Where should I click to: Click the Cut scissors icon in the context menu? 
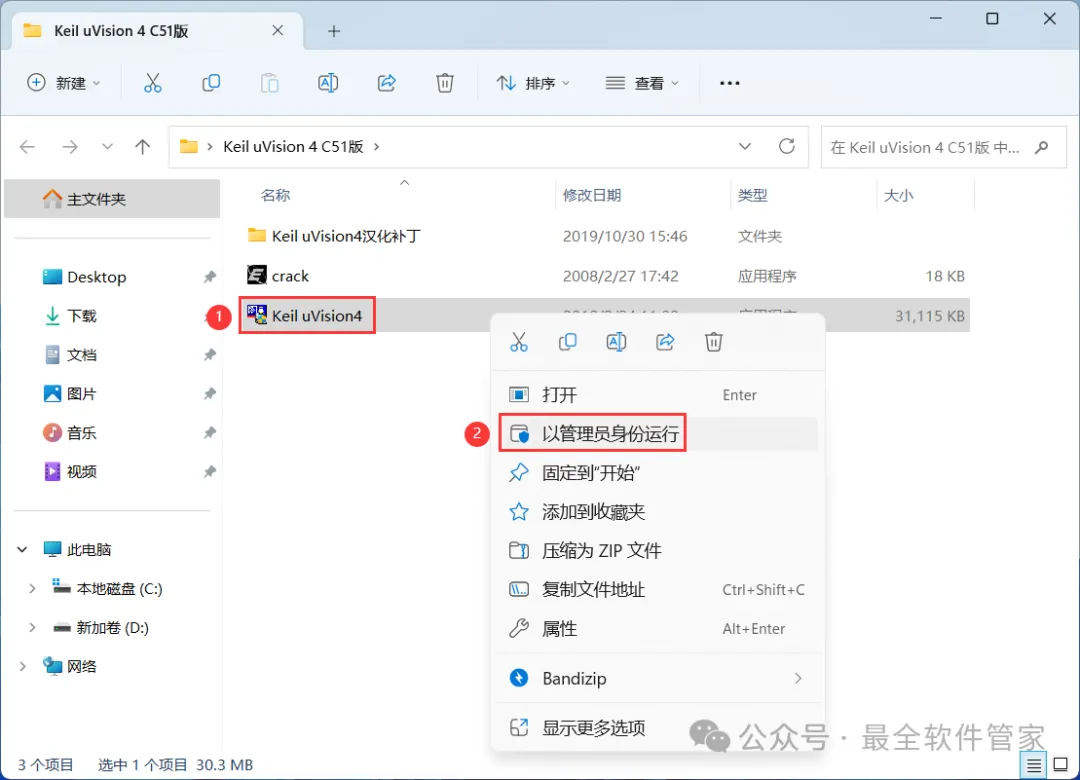[519, 342]
